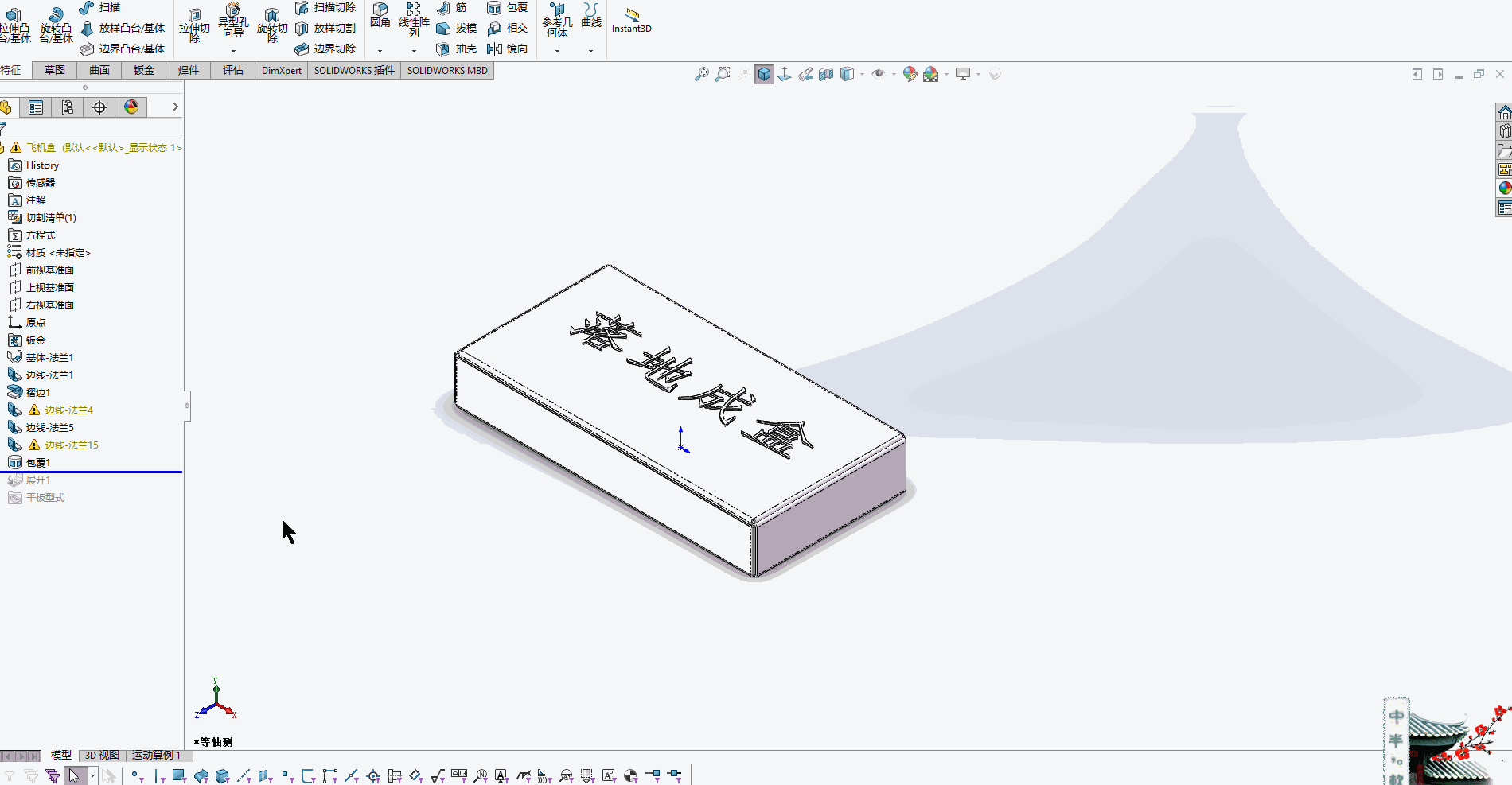Open the DimXpertManager crosshair tab
The height and width of the screenshot is (785, 1512).
[x=99, y=107]
